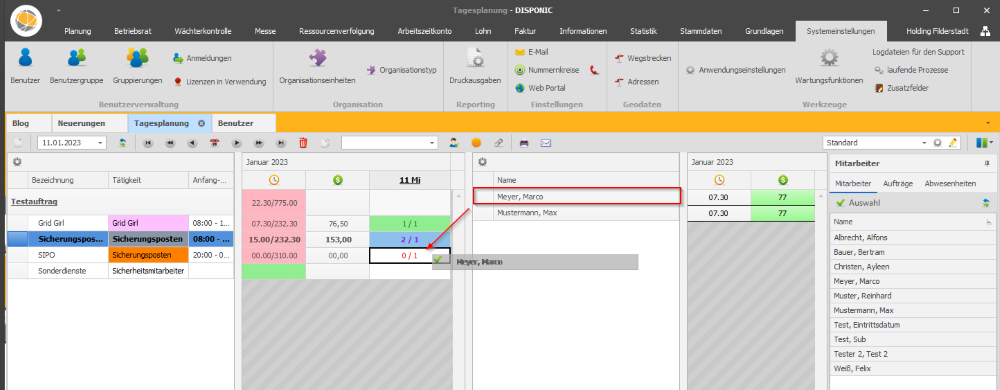This screenshot has height=390, width=1000.
Task: Open Organisationstyp in the ribbon
Action: (x=402, y=70)
